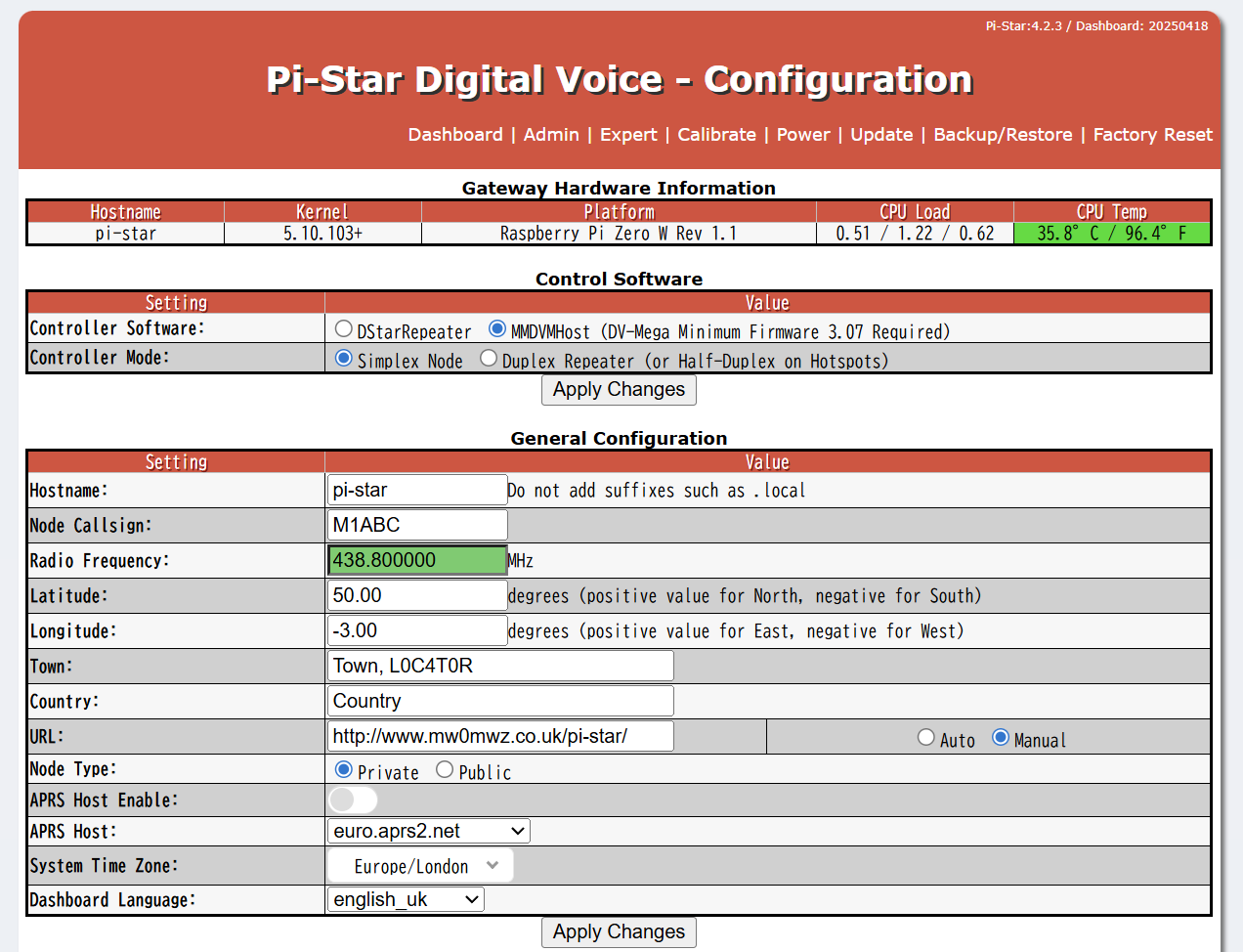
Task: Perform a Factory Reset
Action: coord(1152,135)
